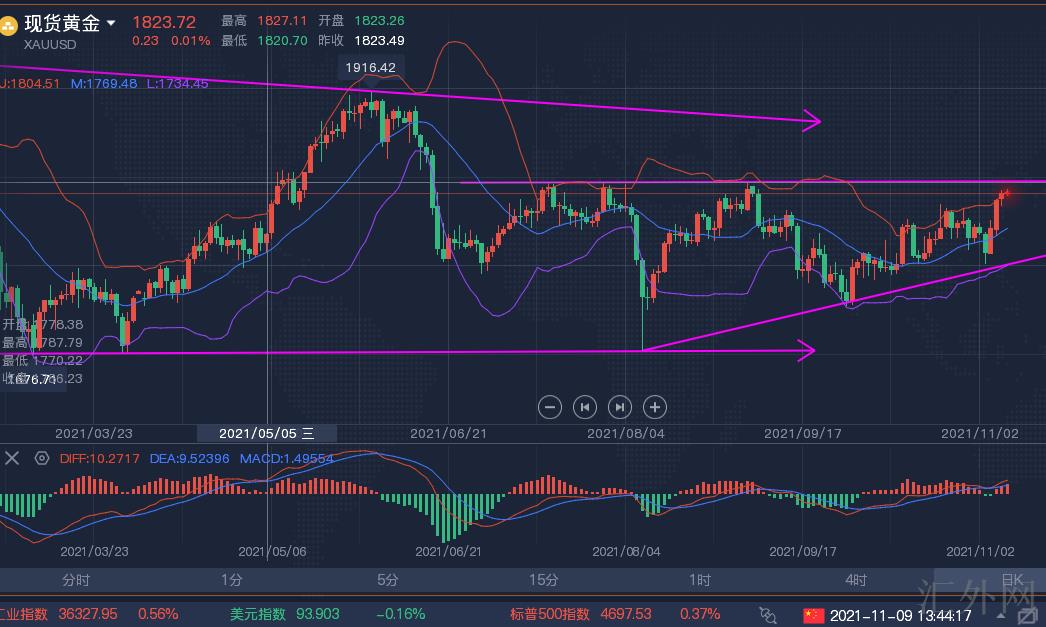This screenshot has height=627, width=1046.
Task: Choose the 1时 timeframe
Action: (700, 580)
